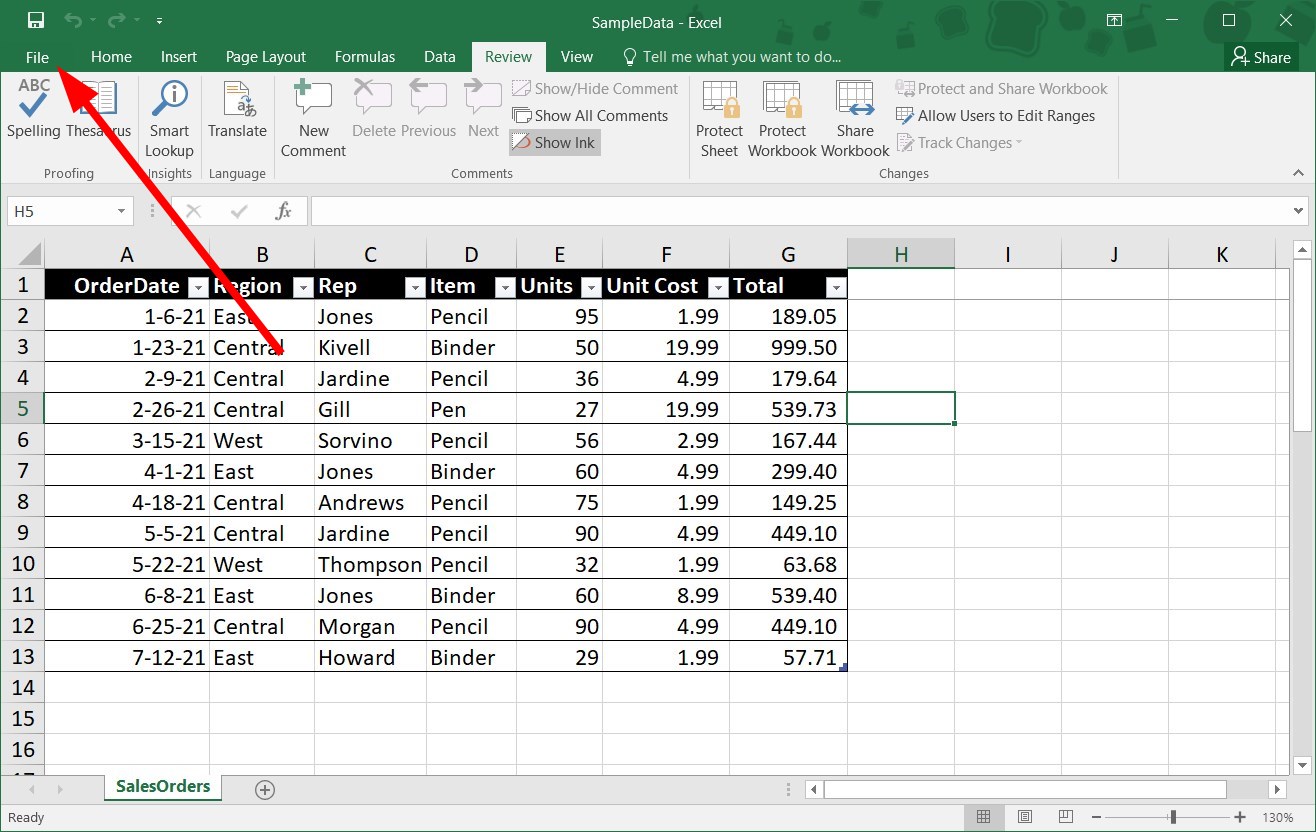Switch to the Formulas tab
The width and height of the screenshot is (1316, 832).
click(365, 57)
